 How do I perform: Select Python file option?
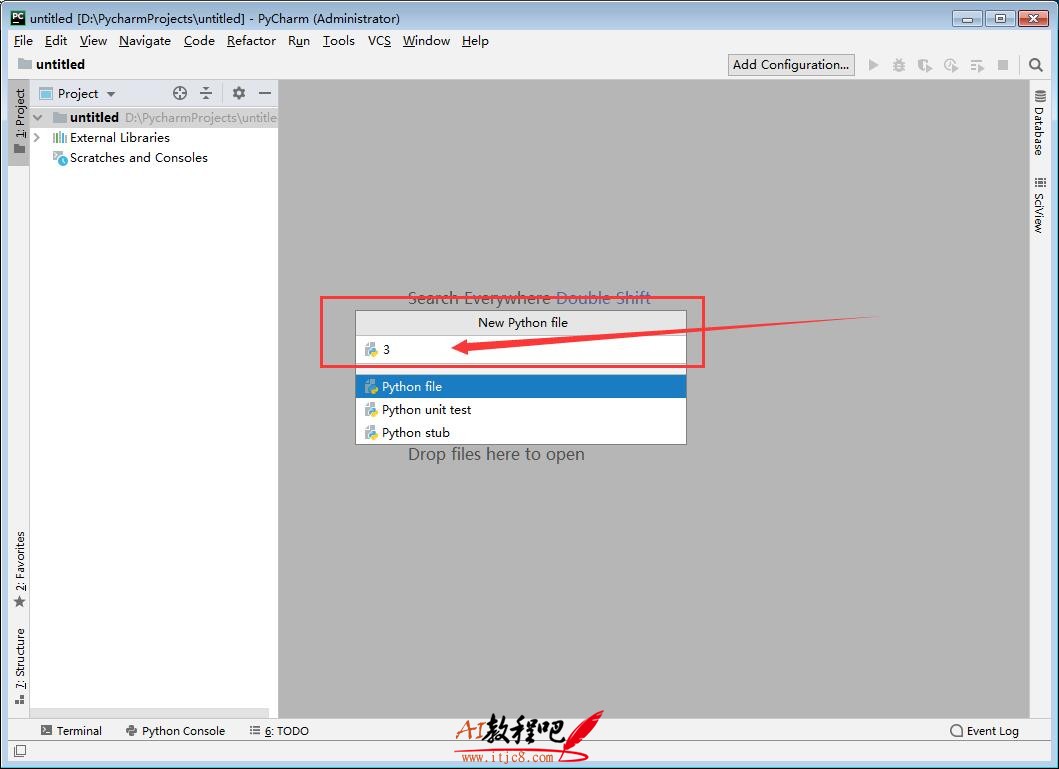(521, 386)
